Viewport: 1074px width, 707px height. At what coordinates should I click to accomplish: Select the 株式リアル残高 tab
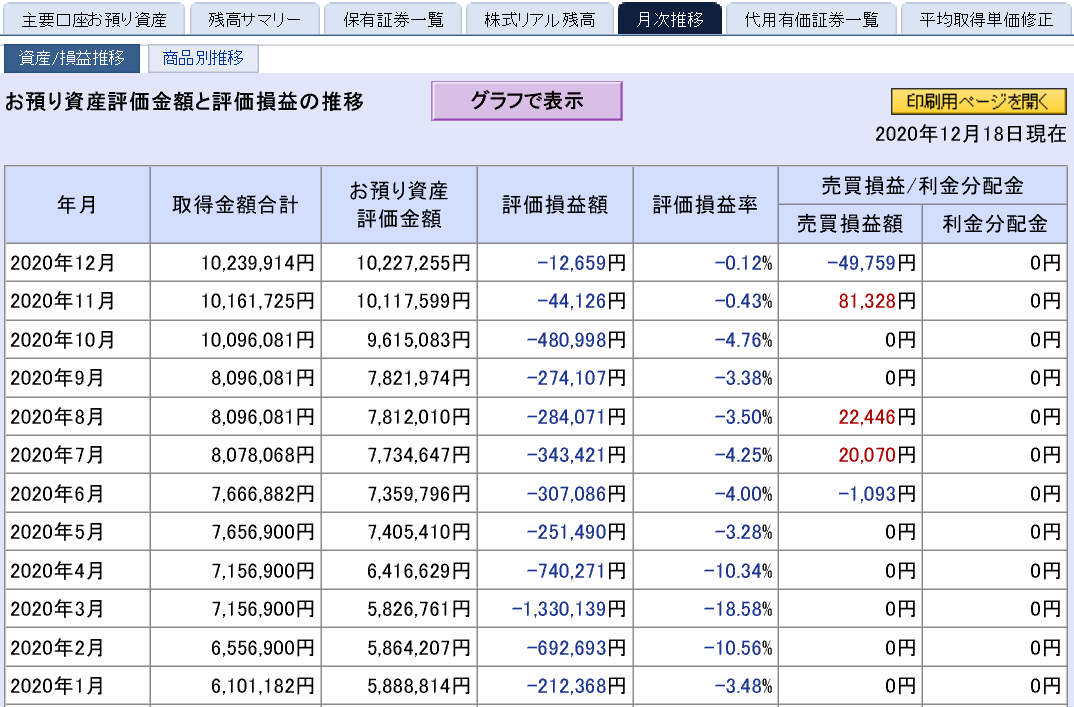pyautogui.click(x=540, y=19)
